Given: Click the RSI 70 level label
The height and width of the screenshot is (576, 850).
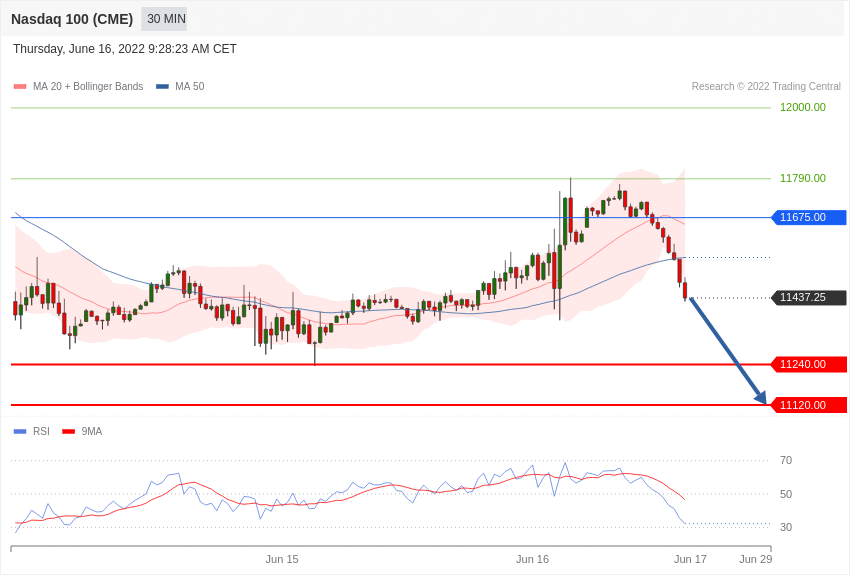Looking at the screenshot, I should click(x=786, y=460).
